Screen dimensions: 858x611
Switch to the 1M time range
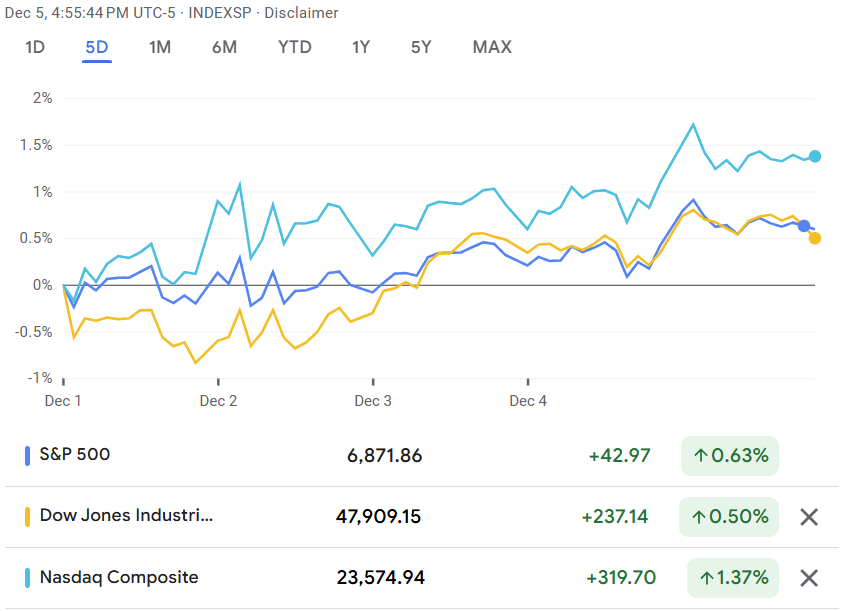[160, 47]
